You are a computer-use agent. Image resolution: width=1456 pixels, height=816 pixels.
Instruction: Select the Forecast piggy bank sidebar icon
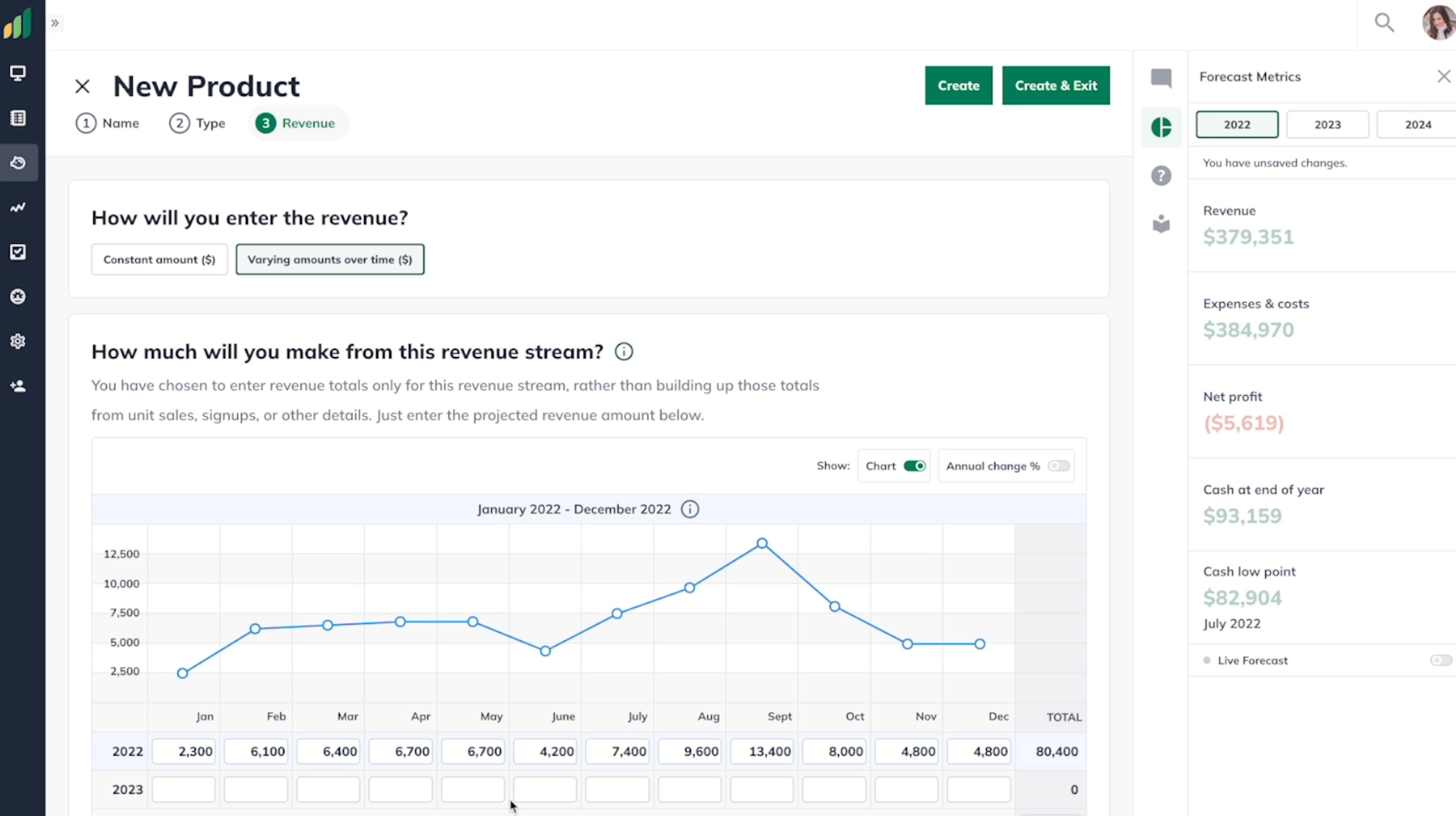click(x=17, y=163)
